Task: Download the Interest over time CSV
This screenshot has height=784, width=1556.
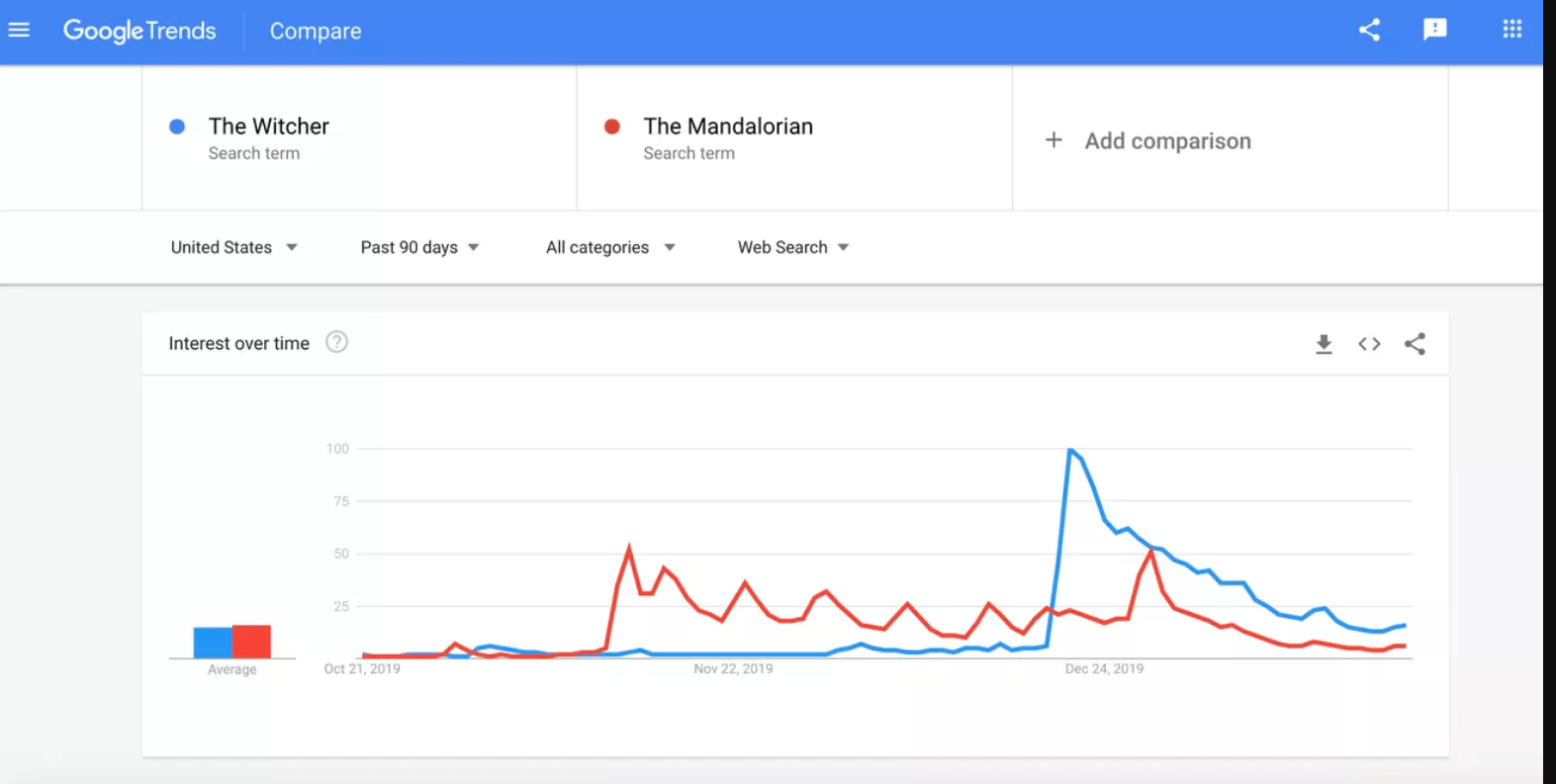Action: [x=1324, y=344]
